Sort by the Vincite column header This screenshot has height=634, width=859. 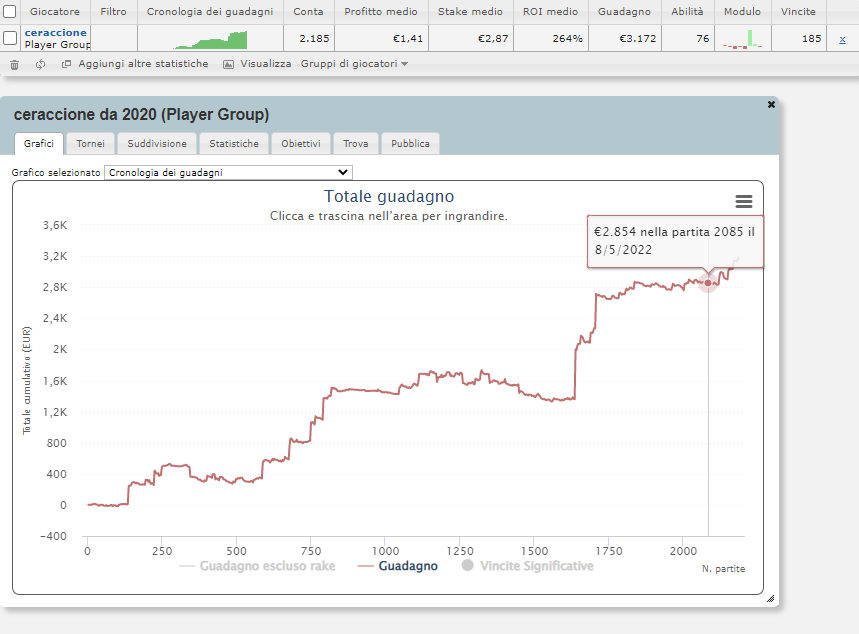798,12
